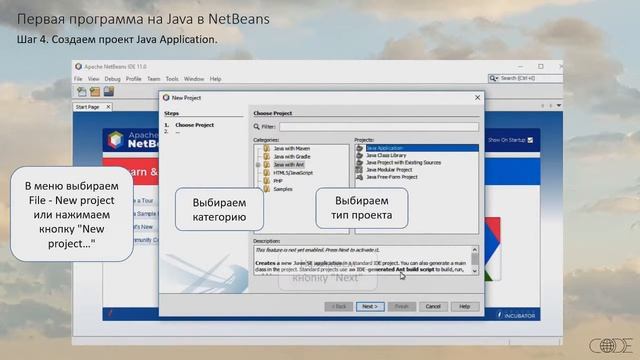
Task: Select Java Modular Project type
Action: (x=389, y=170)
